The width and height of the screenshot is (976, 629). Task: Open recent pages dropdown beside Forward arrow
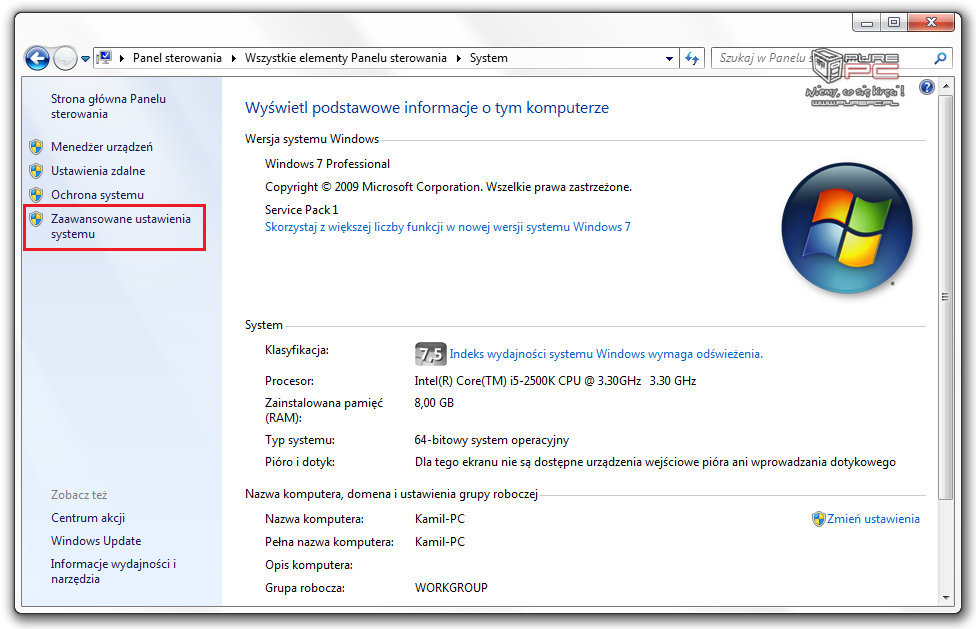tap(85, 59)
